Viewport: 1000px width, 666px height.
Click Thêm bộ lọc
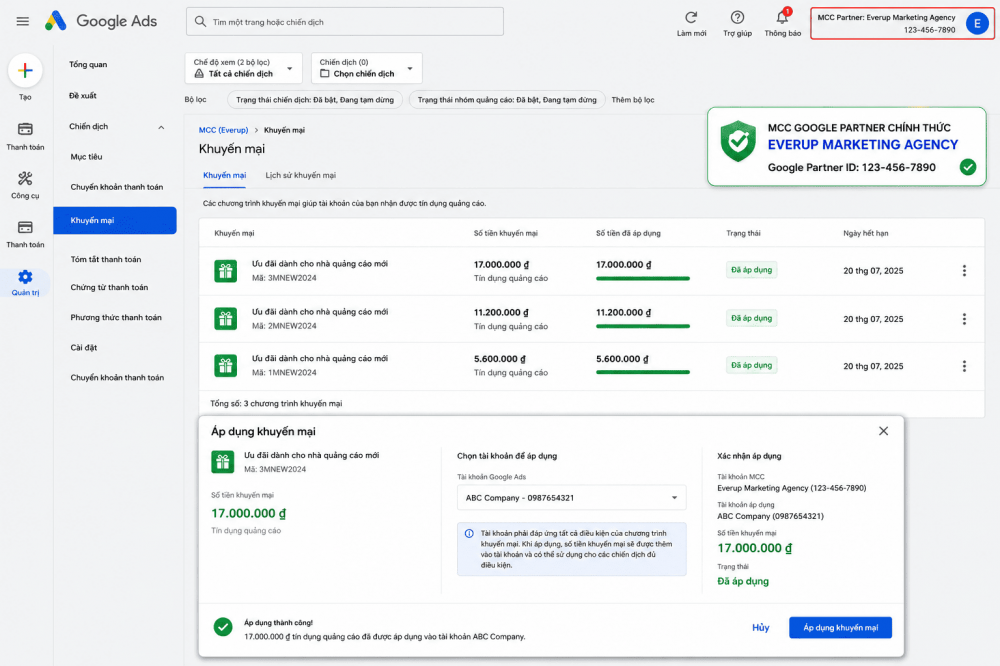tap(633, 100)
